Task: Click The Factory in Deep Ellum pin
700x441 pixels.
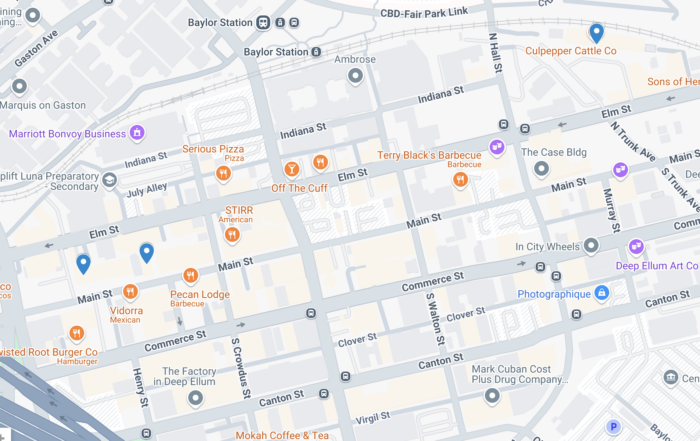Action: point(196,397)
